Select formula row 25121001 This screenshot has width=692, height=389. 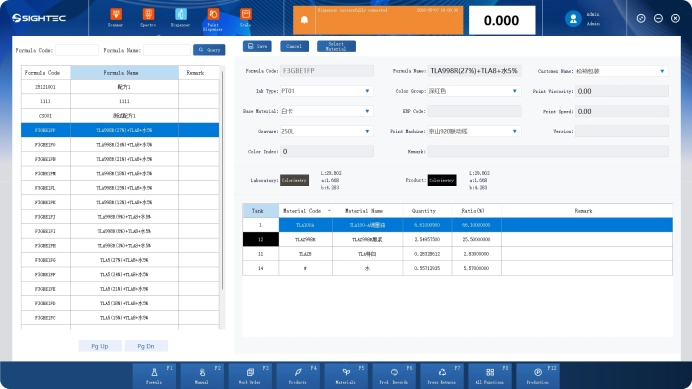click(120, 87)
